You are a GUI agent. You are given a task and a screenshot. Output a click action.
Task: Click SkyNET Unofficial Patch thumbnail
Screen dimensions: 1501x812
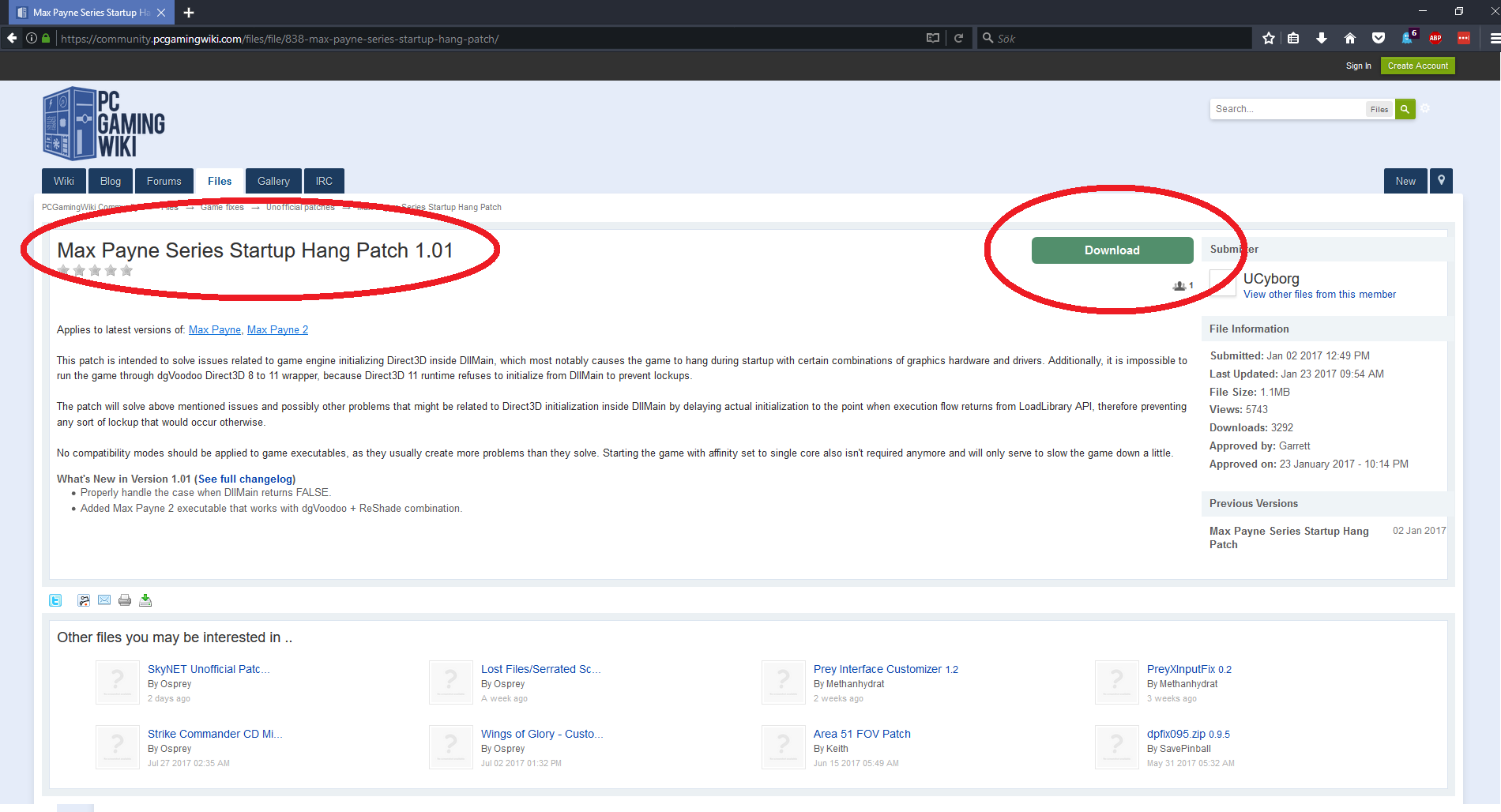[117, 682]
